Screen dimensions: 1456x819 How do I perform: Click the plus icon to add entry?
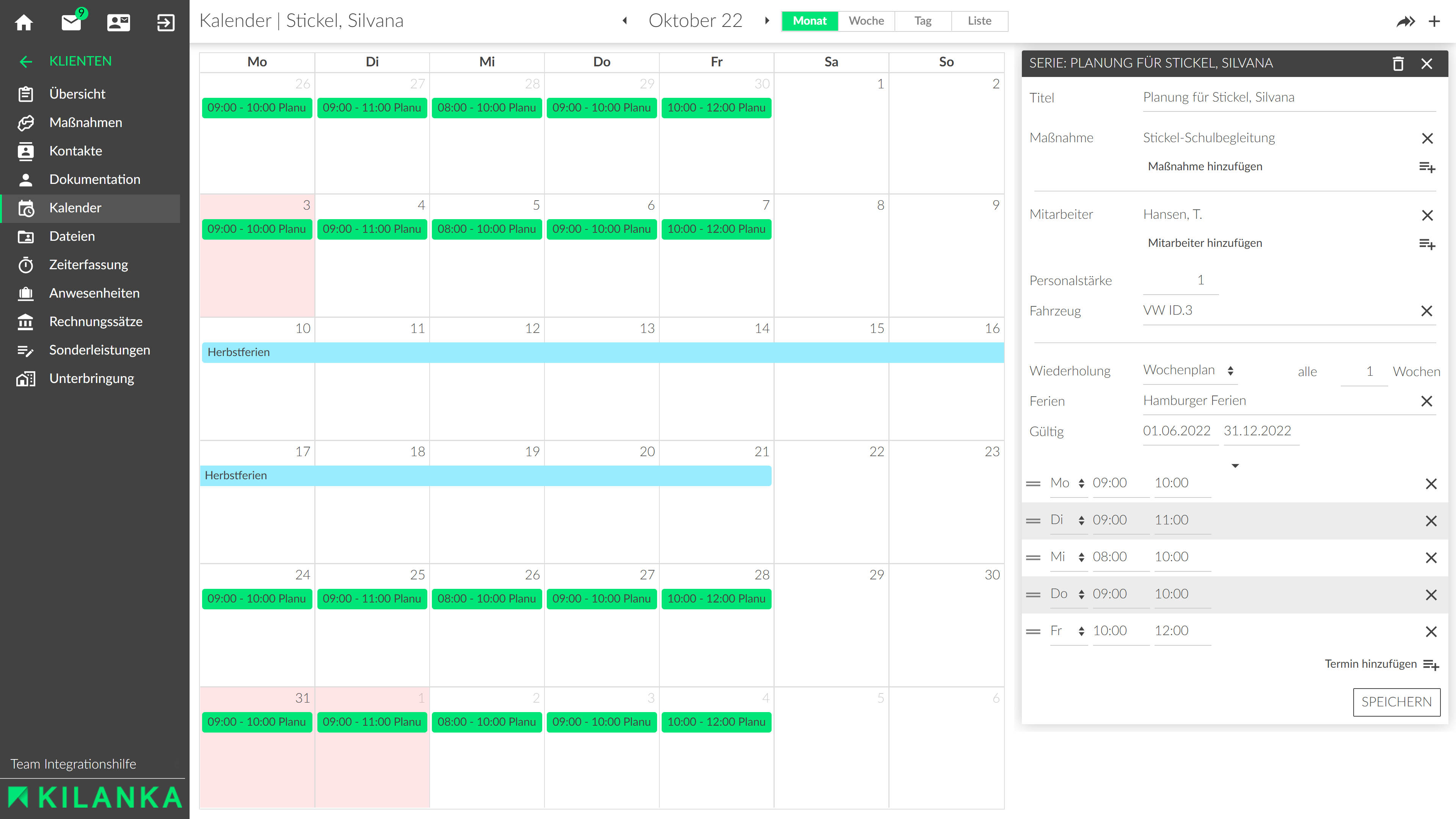coord(1434,22)
